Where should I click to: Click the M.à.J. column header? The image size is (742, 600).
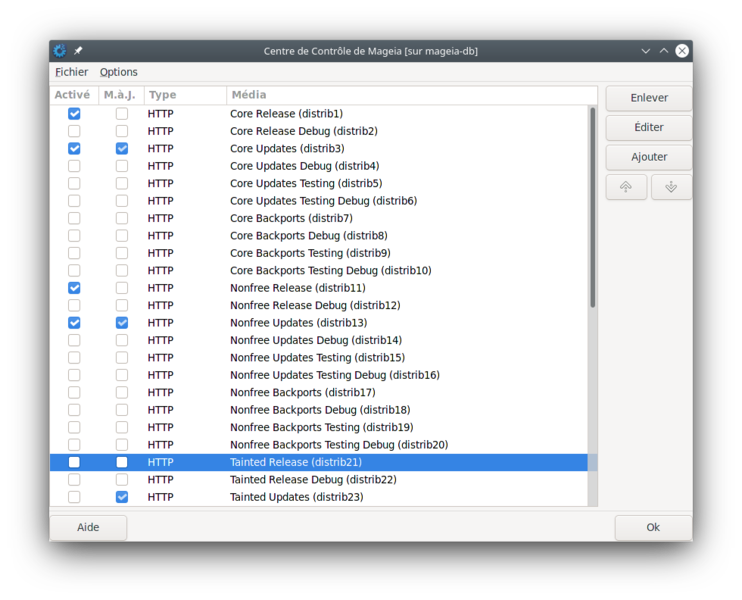click(x=121, y=95)
